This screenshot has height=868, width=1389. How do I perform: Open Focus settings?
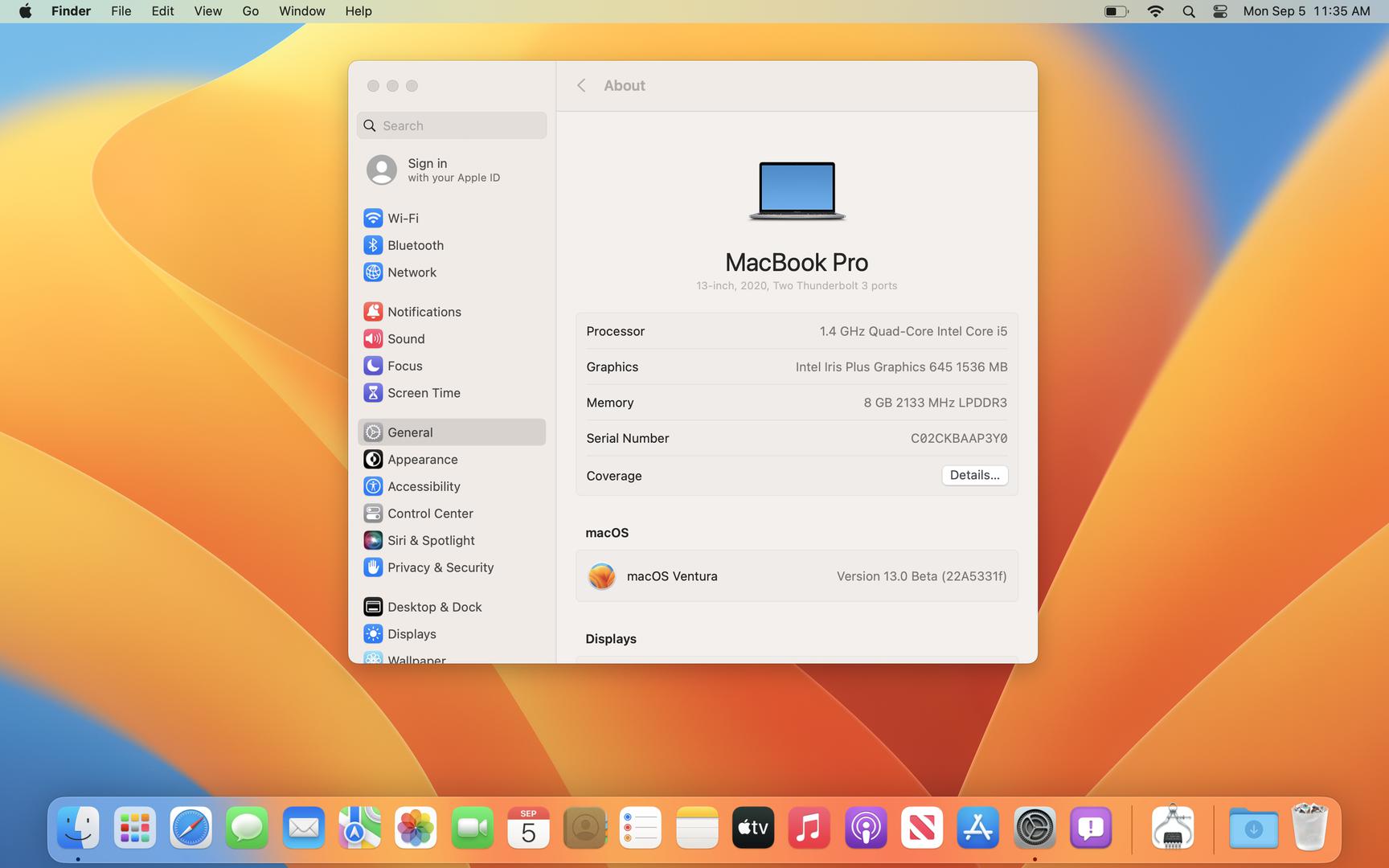451,366
